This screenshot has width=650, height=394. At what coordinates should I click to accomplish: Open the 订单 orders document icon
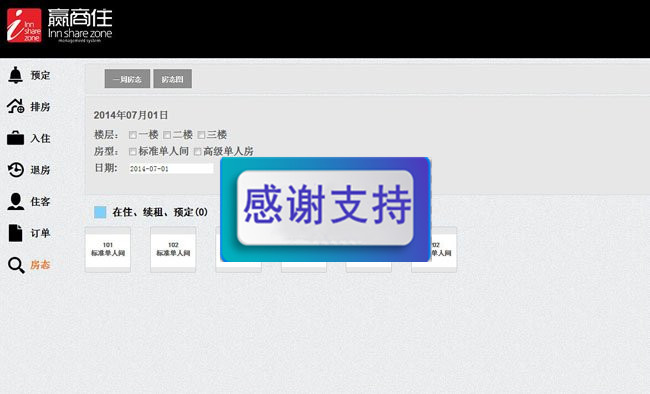(16, 233)
